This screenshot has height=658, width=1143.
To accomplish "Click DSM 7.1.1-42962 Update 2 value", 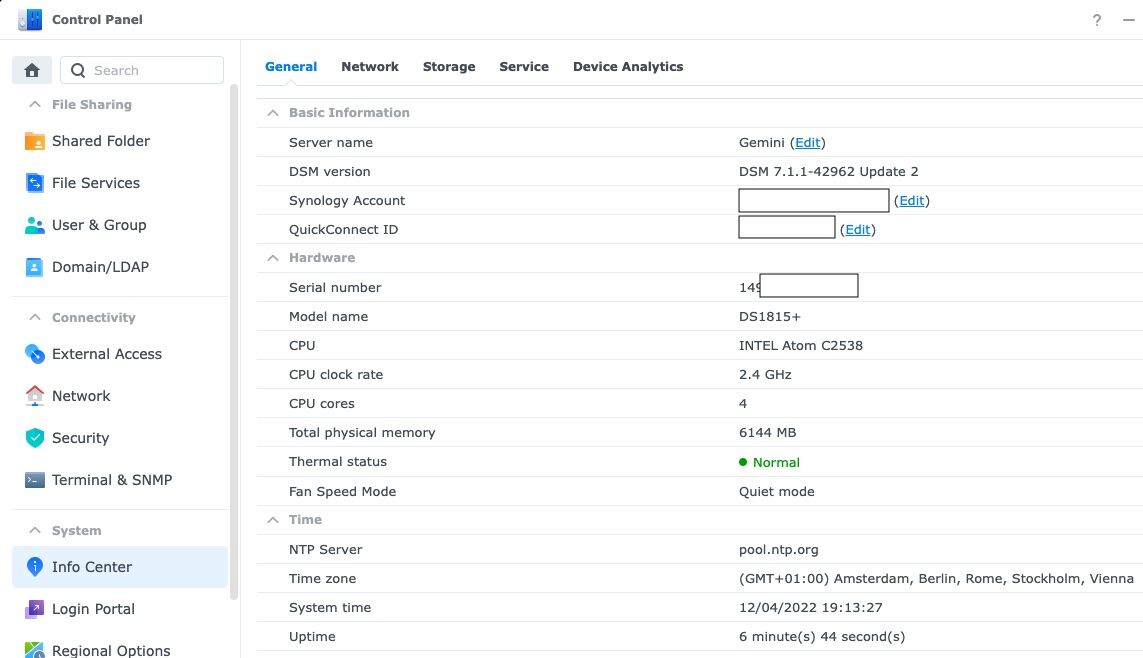I will [x=828, y=171].
